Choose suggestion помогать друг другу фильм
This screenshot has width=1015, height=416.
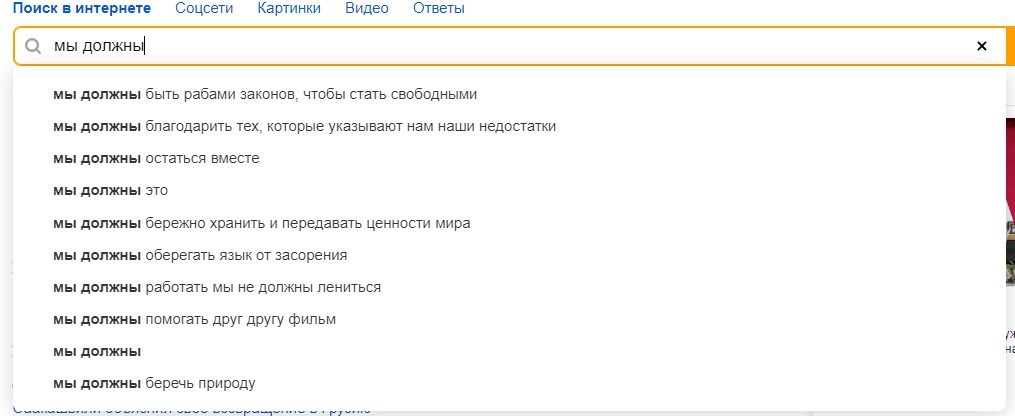coord(194,319)
